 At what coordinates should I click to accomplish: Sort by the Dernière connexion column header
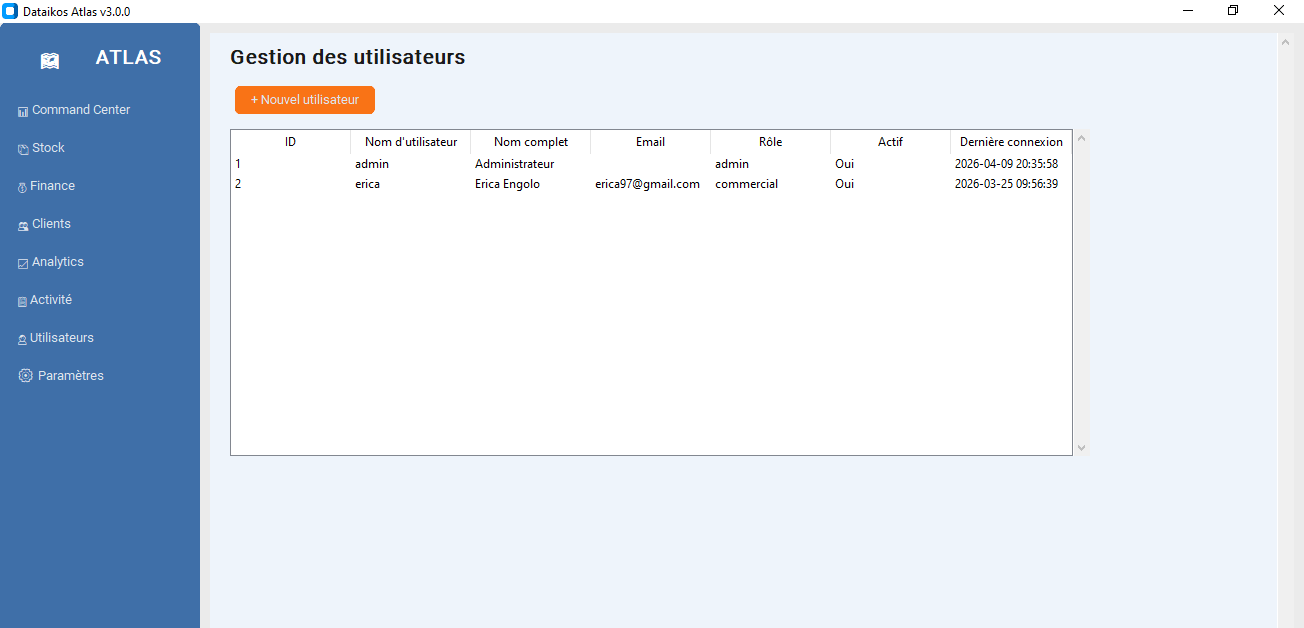pos(1011,142)
